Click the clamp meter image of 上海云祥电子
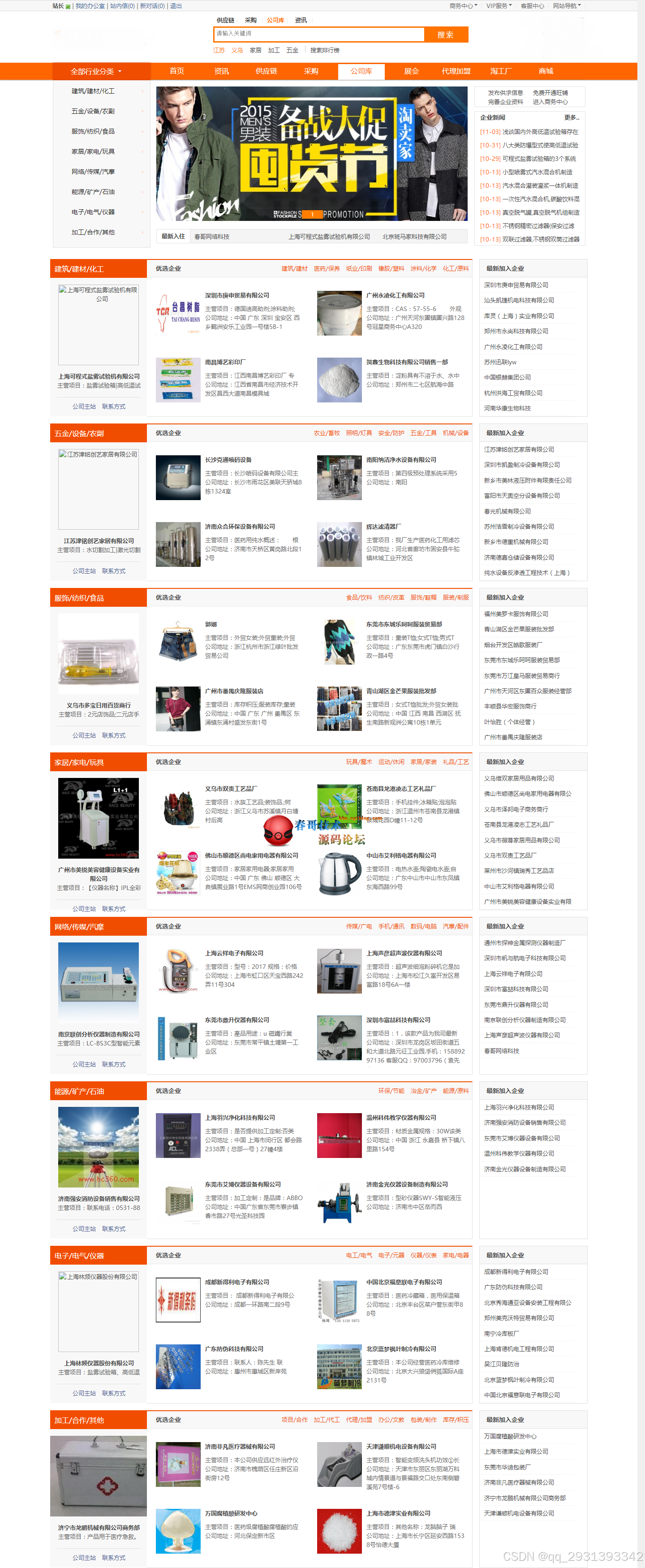Screen dimensions: 645x1568 point(178,972)
